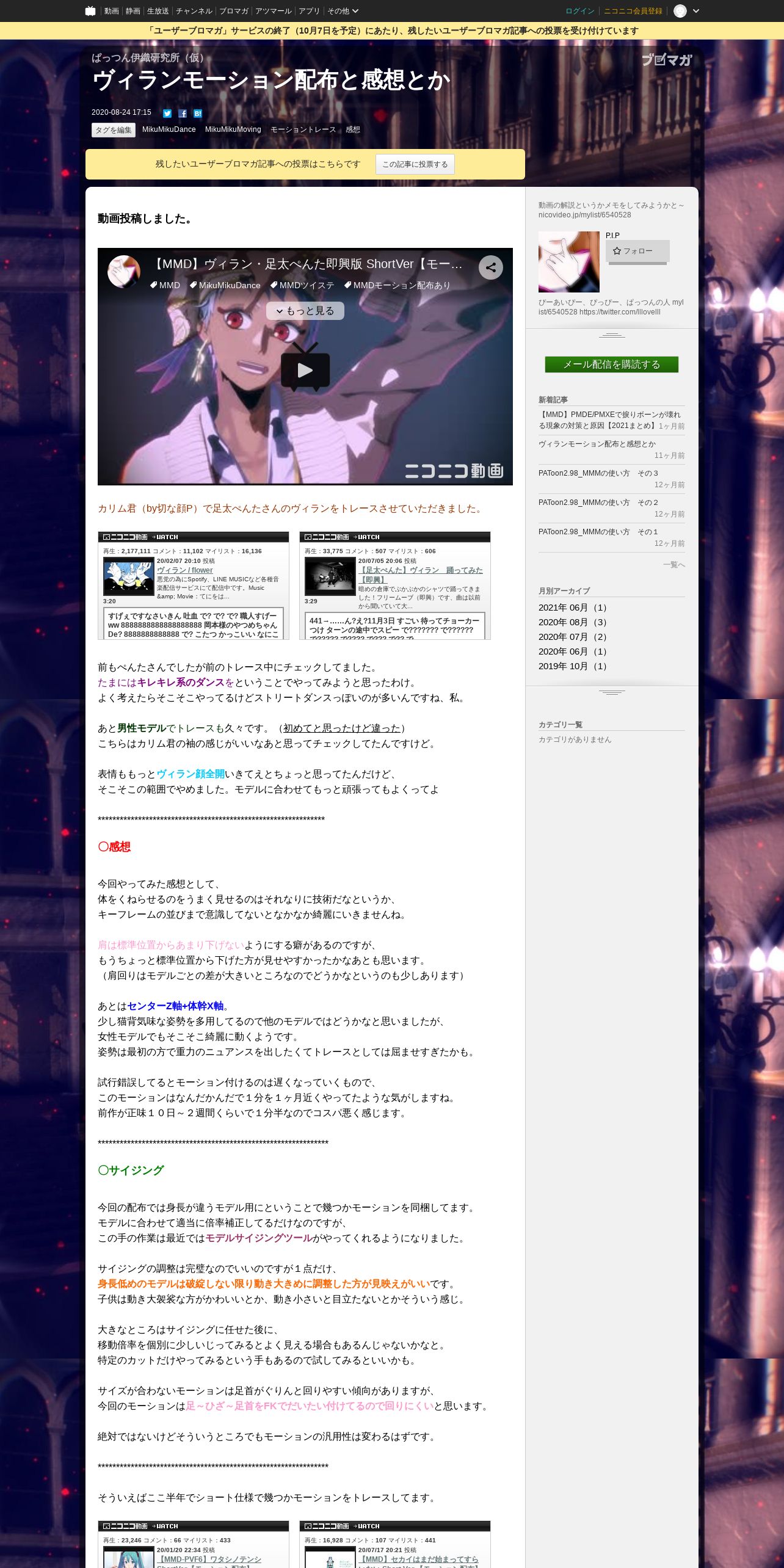The image size is (784, 1568).
Task: Click the video share icon
Action: tap(491, 267)
